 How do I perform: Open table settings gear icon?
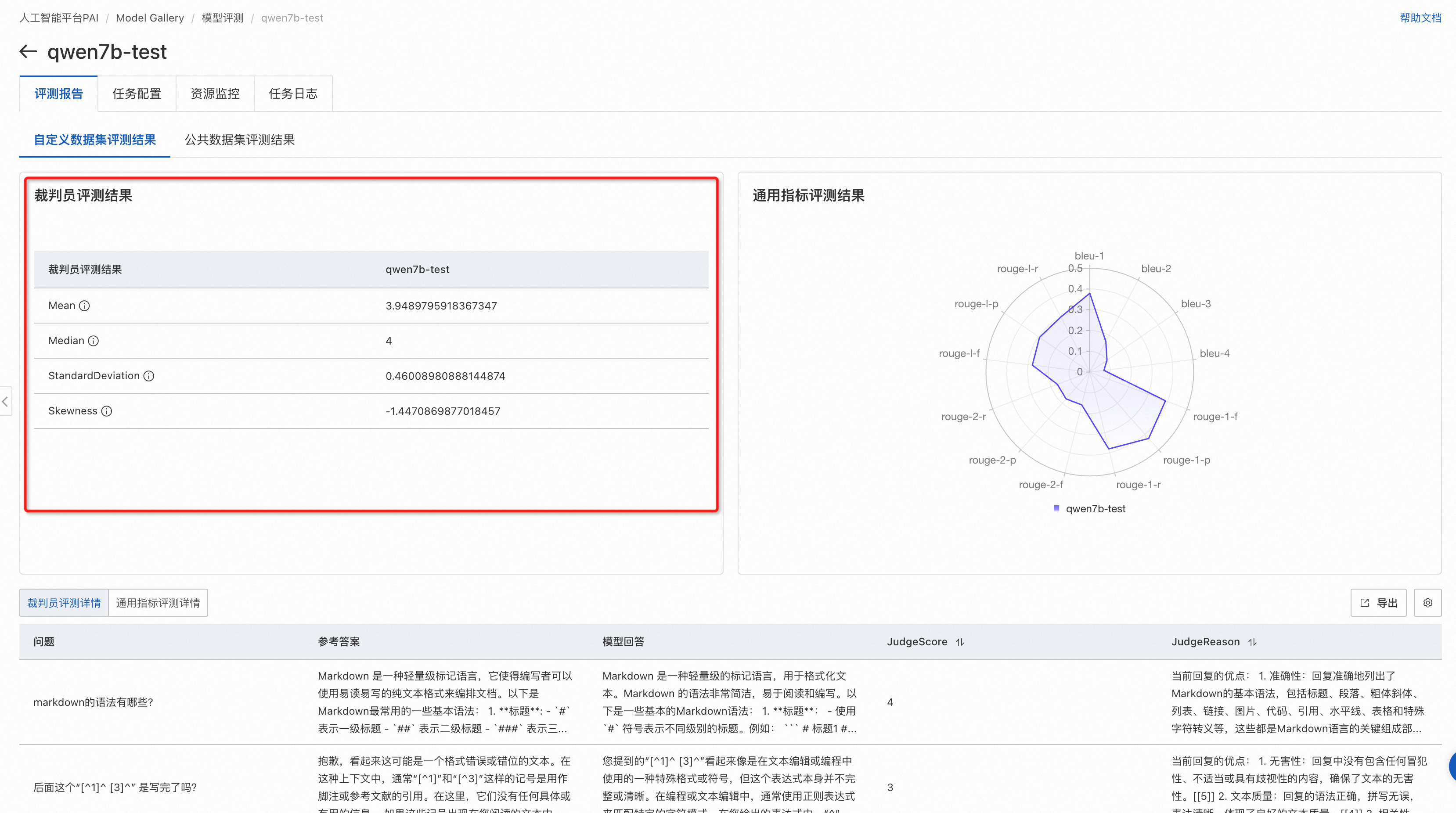(1428, 603)
